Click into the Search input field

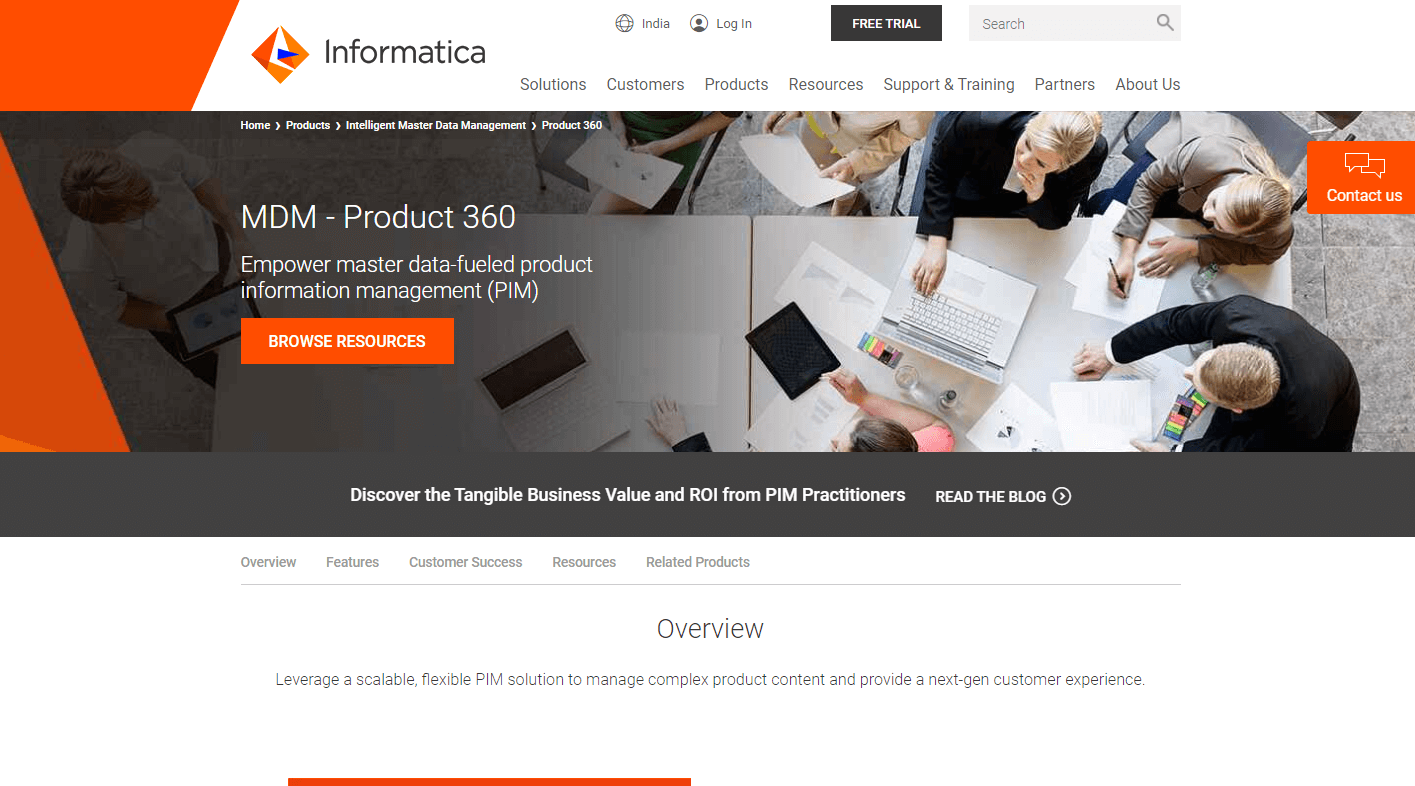[x=1062, y=23]
